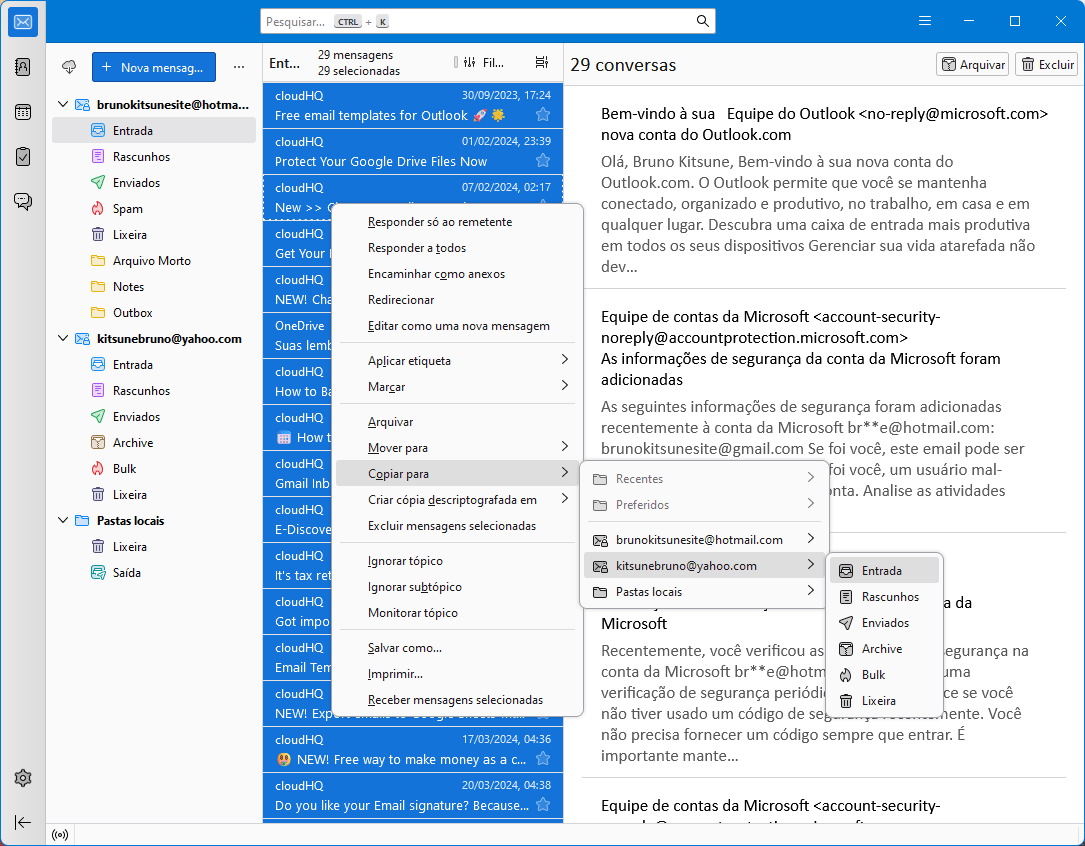This screenshot has height=846, width=1085.
Task: Select yahoo Bulk folder in tree
Action: tap(154, 468)
